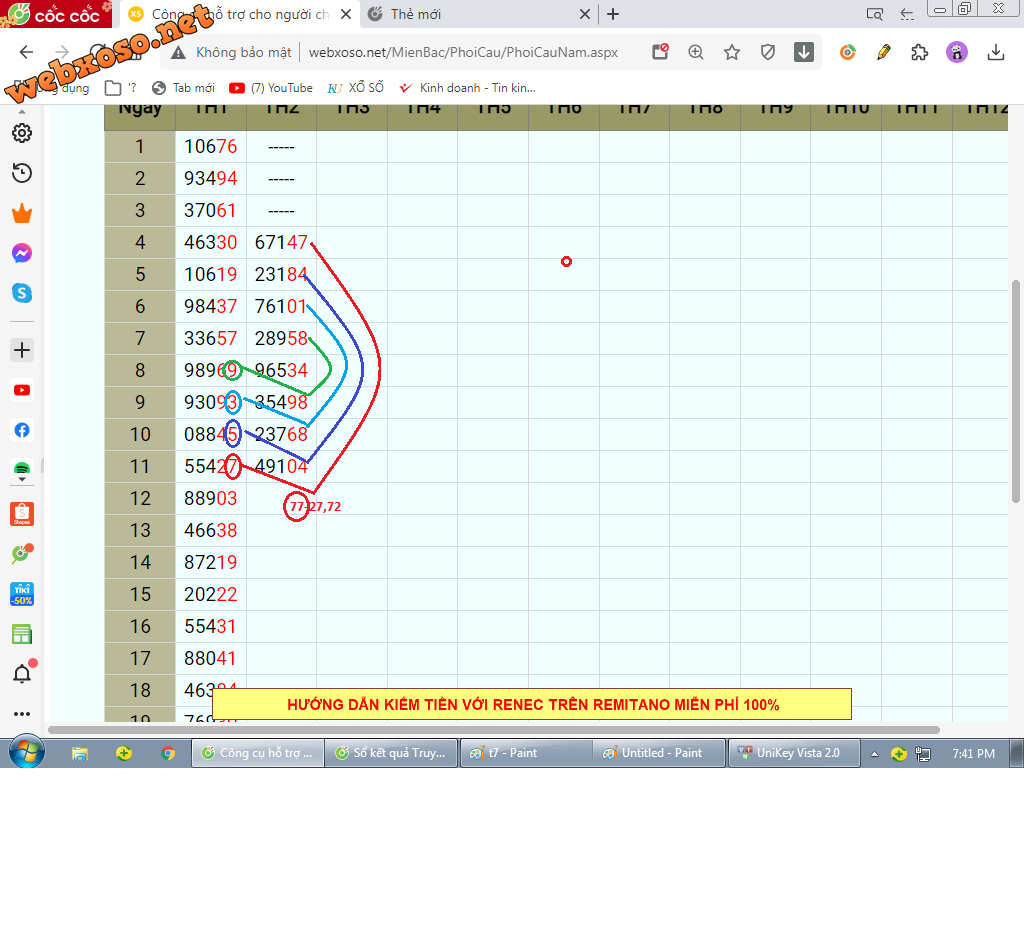Click cell 10676 in day 1 row
This screenshot has height=952, width=1036.
(213, 148)
